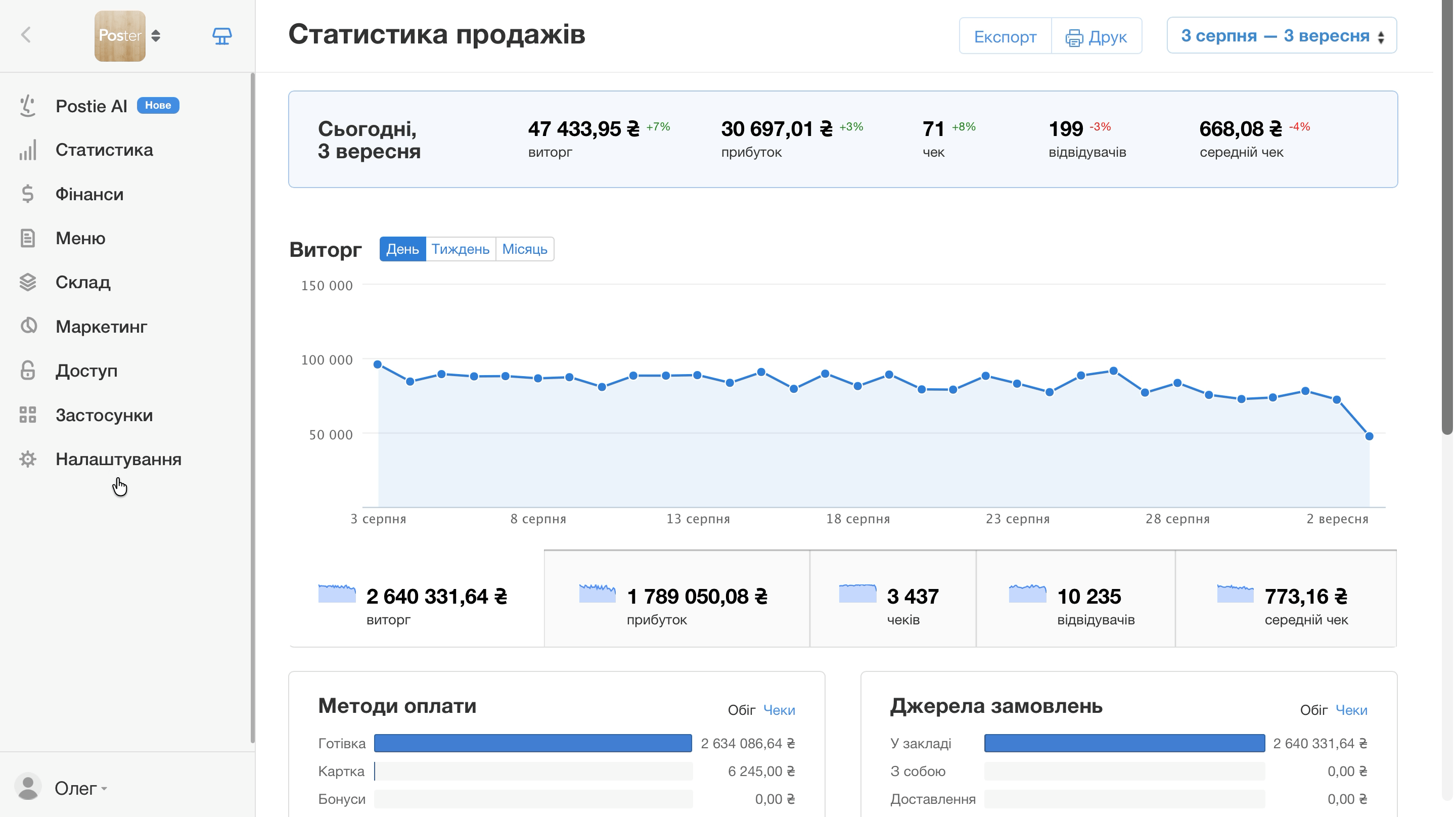Click the 668,08 ₴ середній чек value
This screenshot has width=1456, height=817.
point(1240,129)
